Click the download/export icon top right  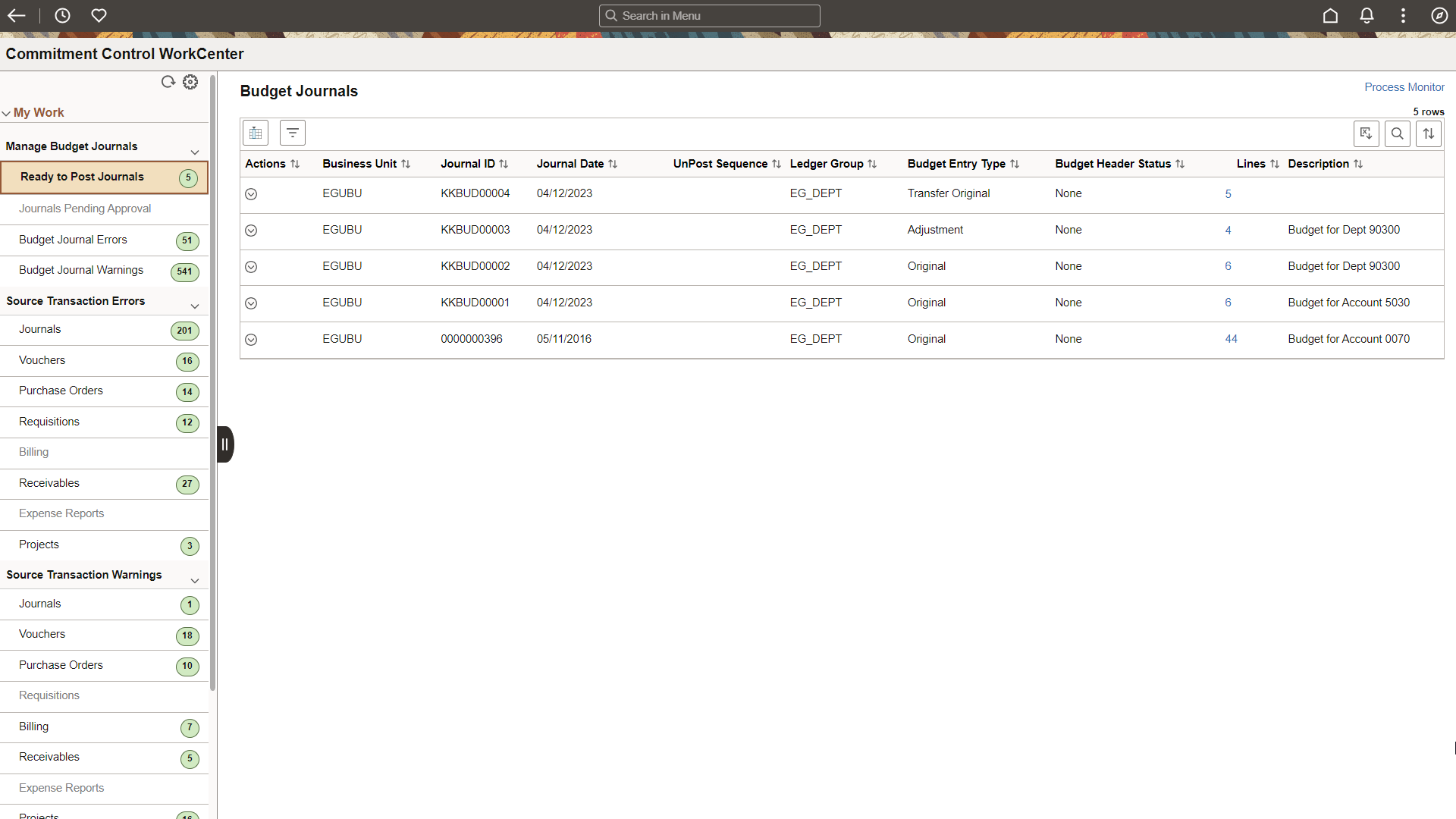coord(1366,132)
